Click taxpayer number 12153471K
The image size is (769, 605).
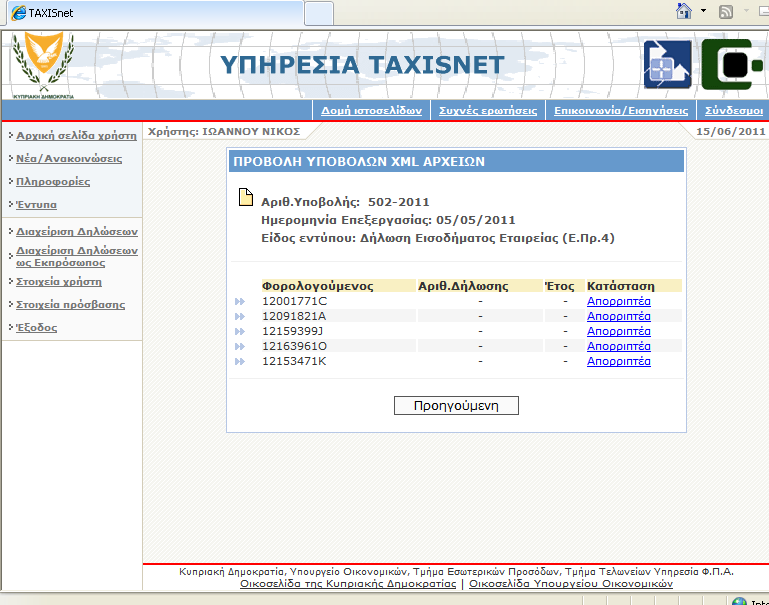tap(294, 362)
